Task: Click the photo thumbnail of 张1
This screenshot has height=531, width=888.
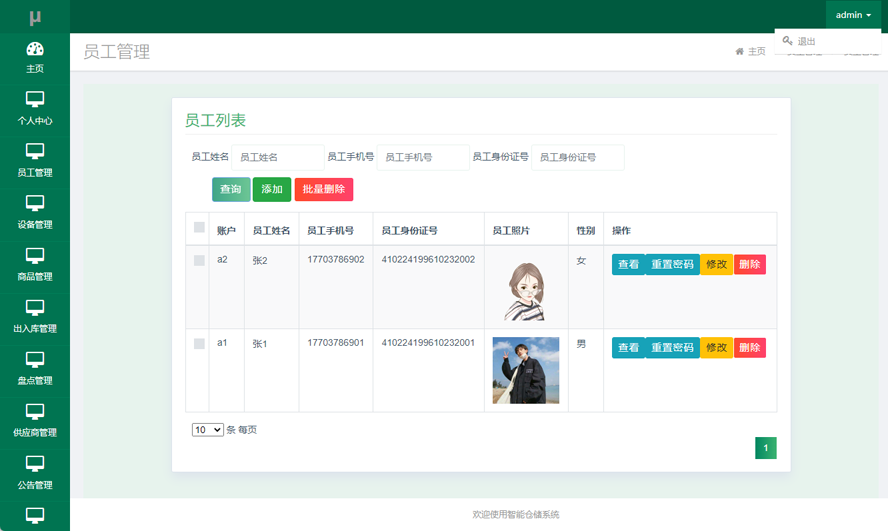Action: (x=525, y=370)
